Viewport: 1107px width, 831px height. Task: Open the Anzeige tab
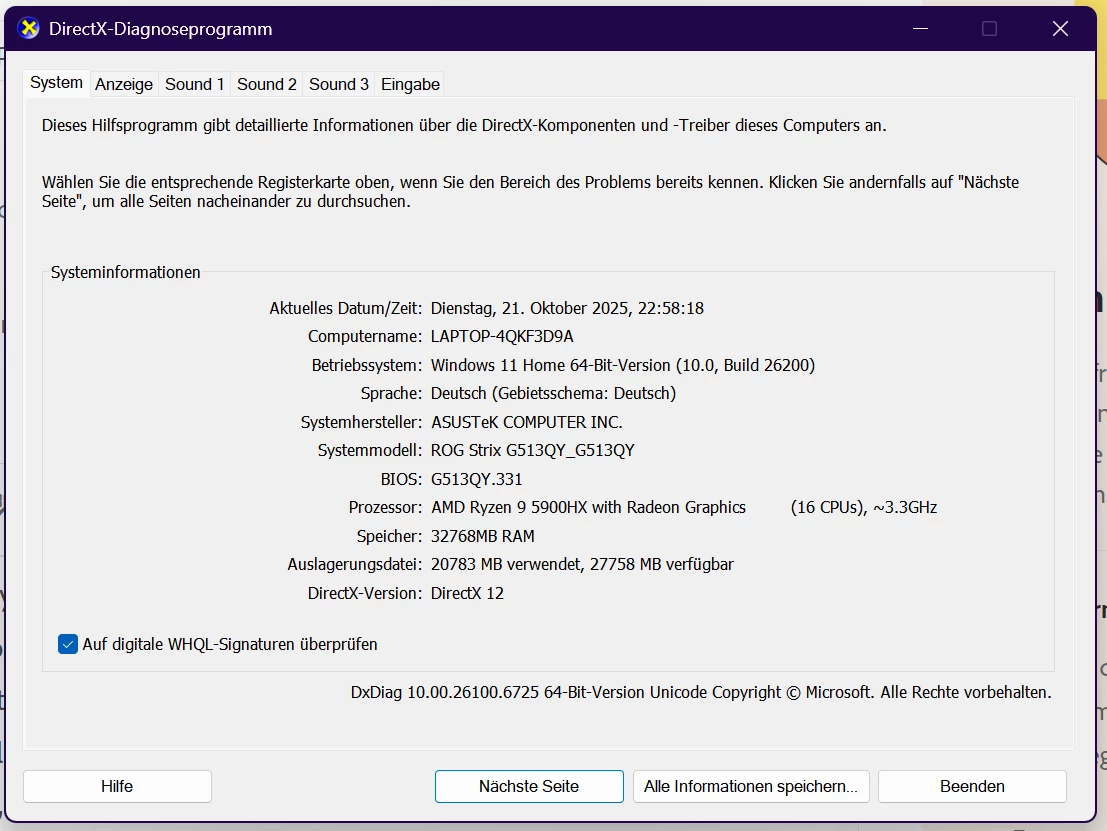pyautogui.click(x=124, y=84)
